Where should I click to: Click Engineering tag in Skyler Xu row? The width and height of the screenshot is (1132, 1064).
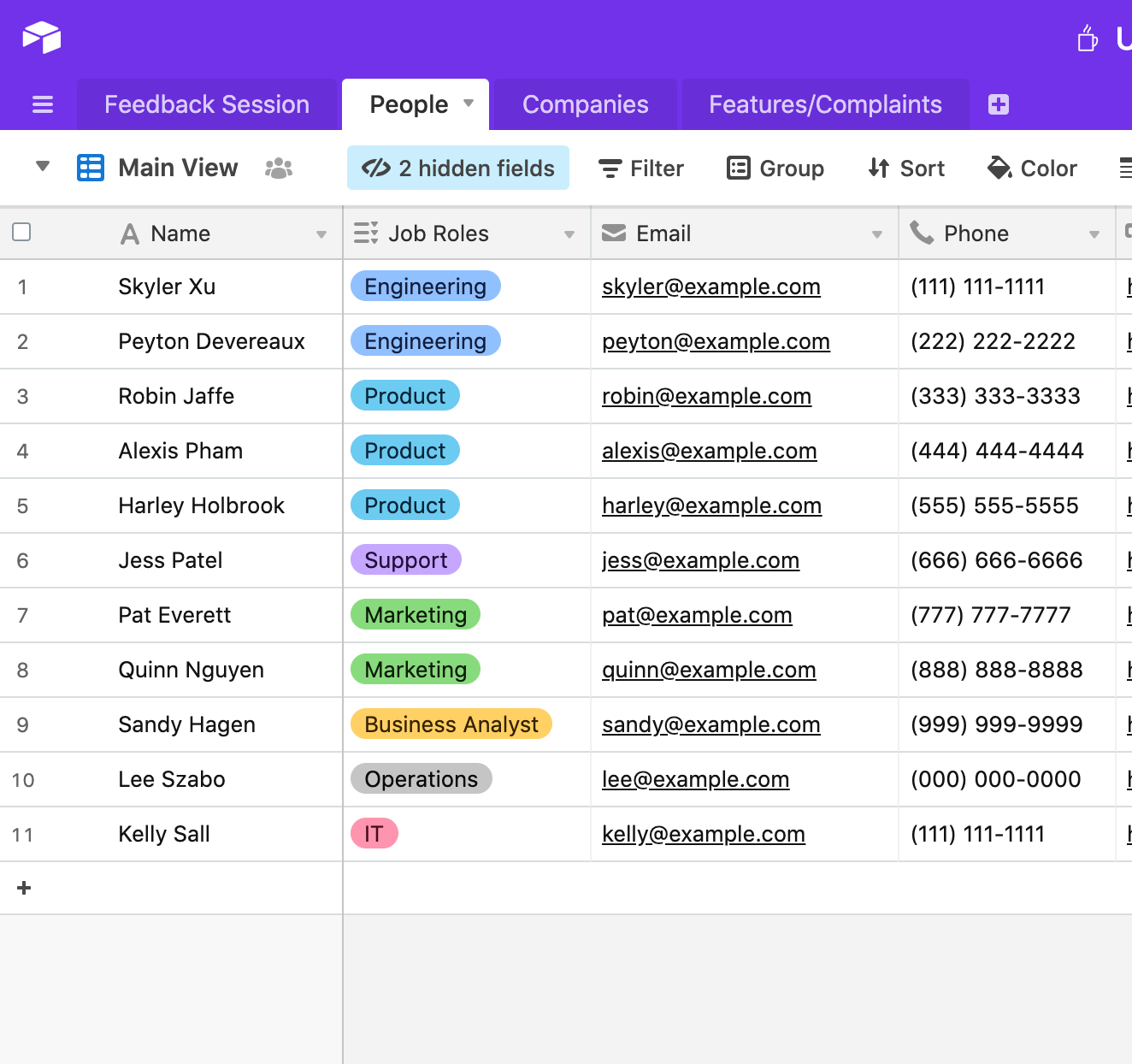point(426,287)
